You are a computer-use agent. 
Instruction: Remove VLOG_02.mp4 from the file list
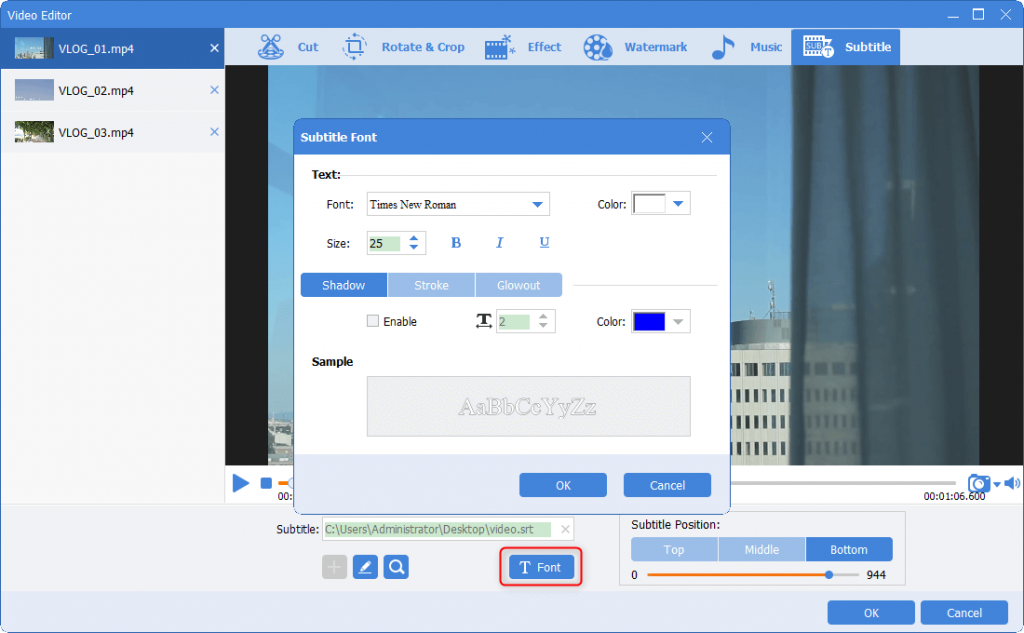coord(214,90)
